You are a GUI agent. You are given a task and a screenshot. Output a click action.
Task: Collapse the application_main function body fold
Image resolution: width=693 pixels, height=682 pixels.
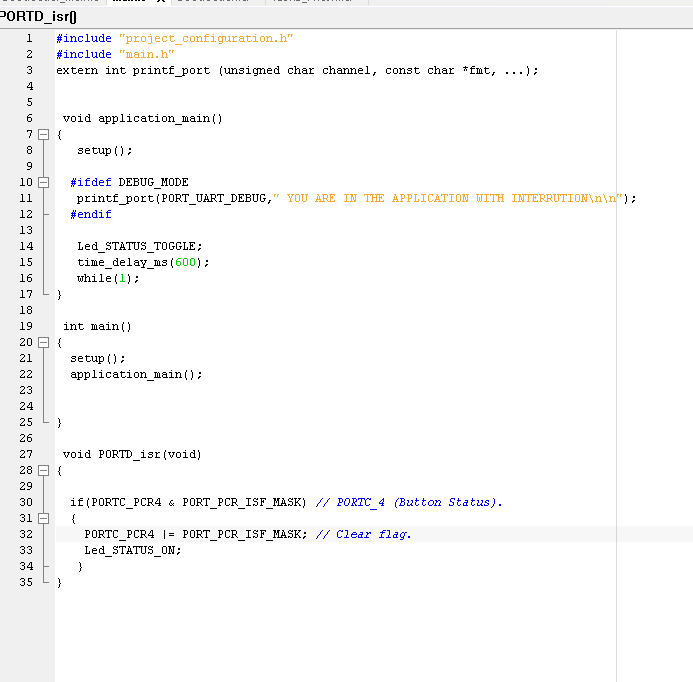[43, 134]
